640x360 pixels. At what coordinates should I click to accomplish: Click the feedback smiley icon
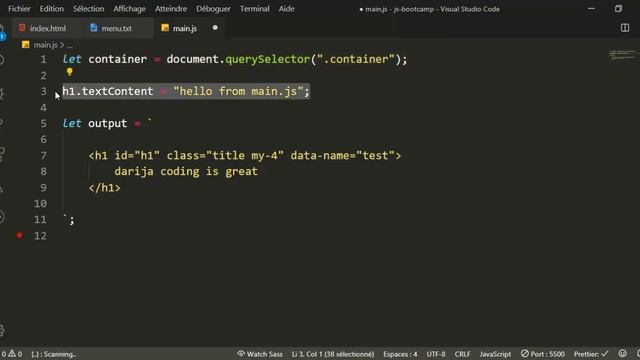pyautogui.click(x=622, y=353)
